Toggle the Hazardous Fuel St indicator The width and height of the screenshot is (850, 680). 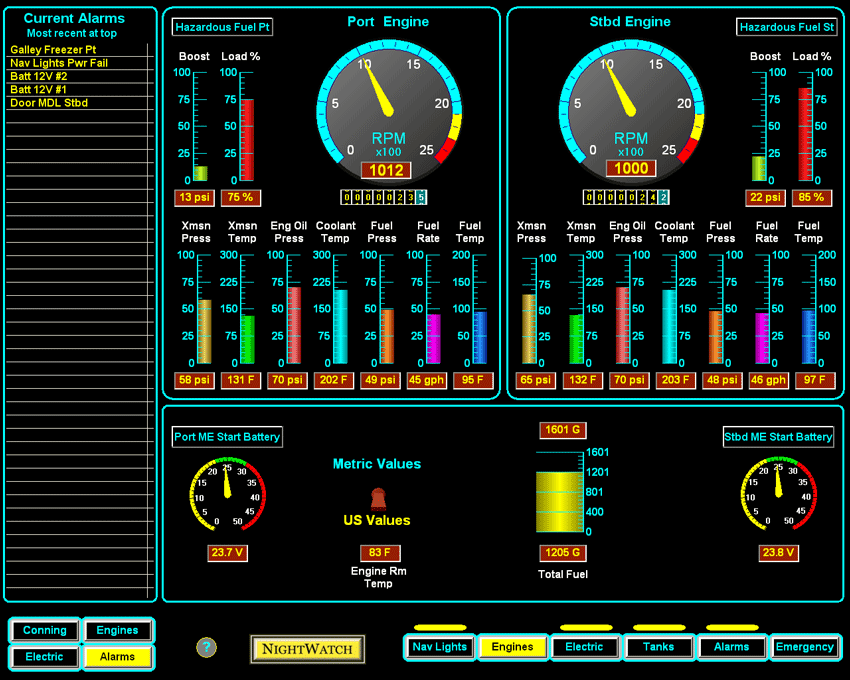(786, 27)
